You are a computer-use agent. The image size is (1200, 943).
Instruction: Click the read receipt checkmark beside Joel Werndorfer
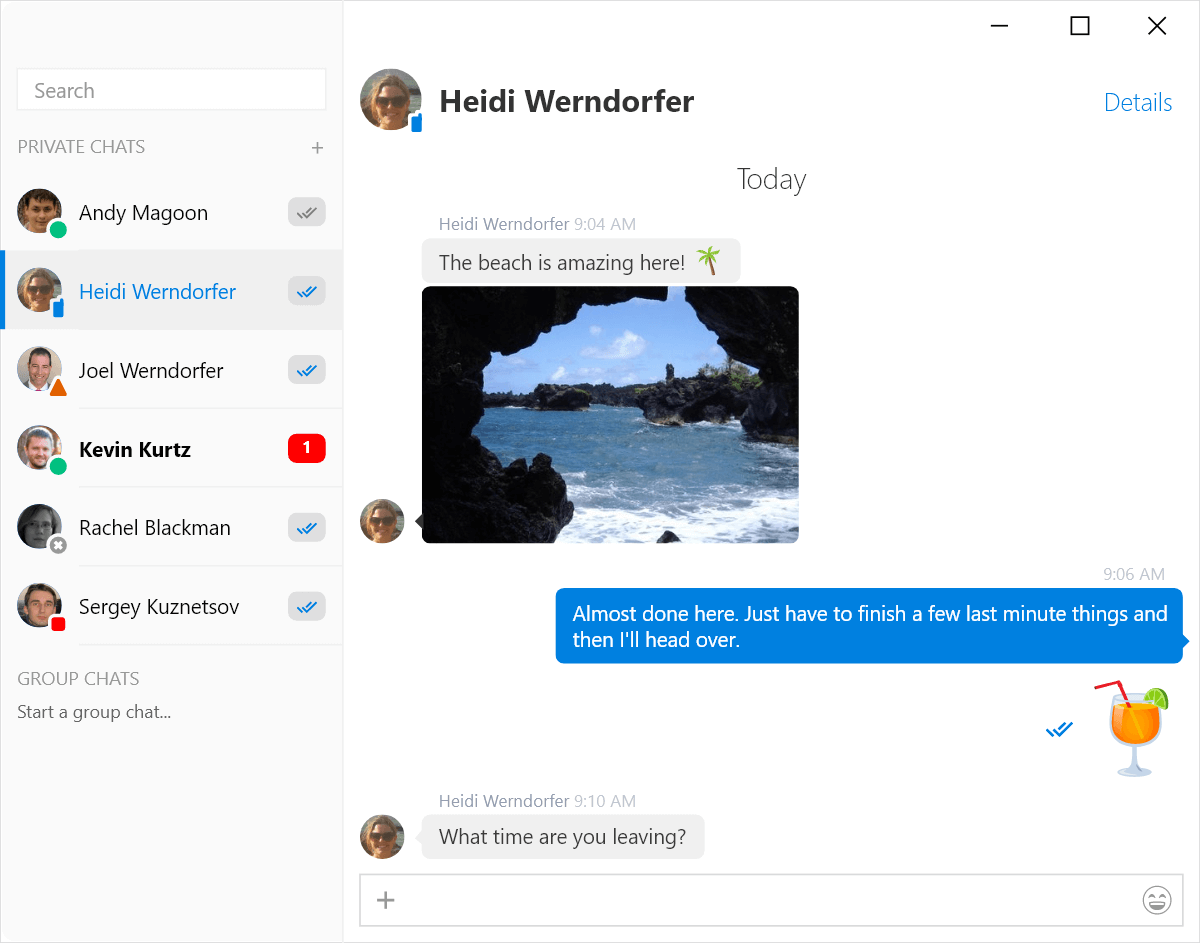pos(306,369)
